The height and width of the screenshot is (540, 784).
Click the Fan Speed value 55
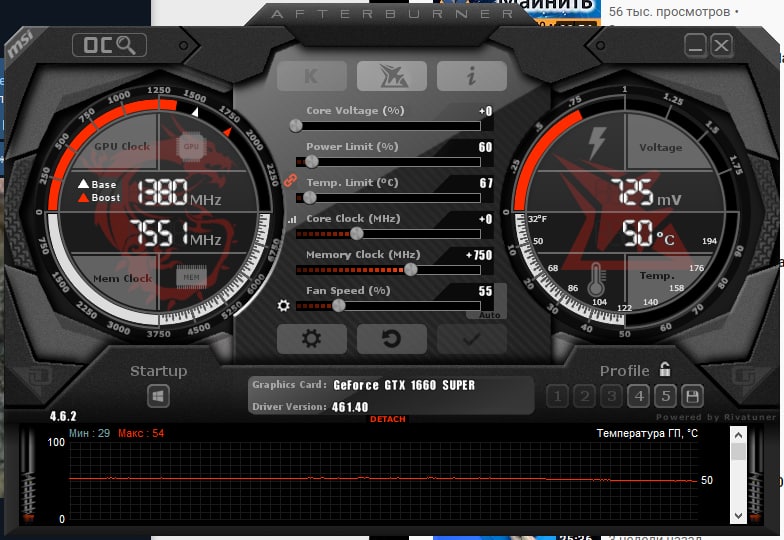pyautogui.click(x=486, y=291)
